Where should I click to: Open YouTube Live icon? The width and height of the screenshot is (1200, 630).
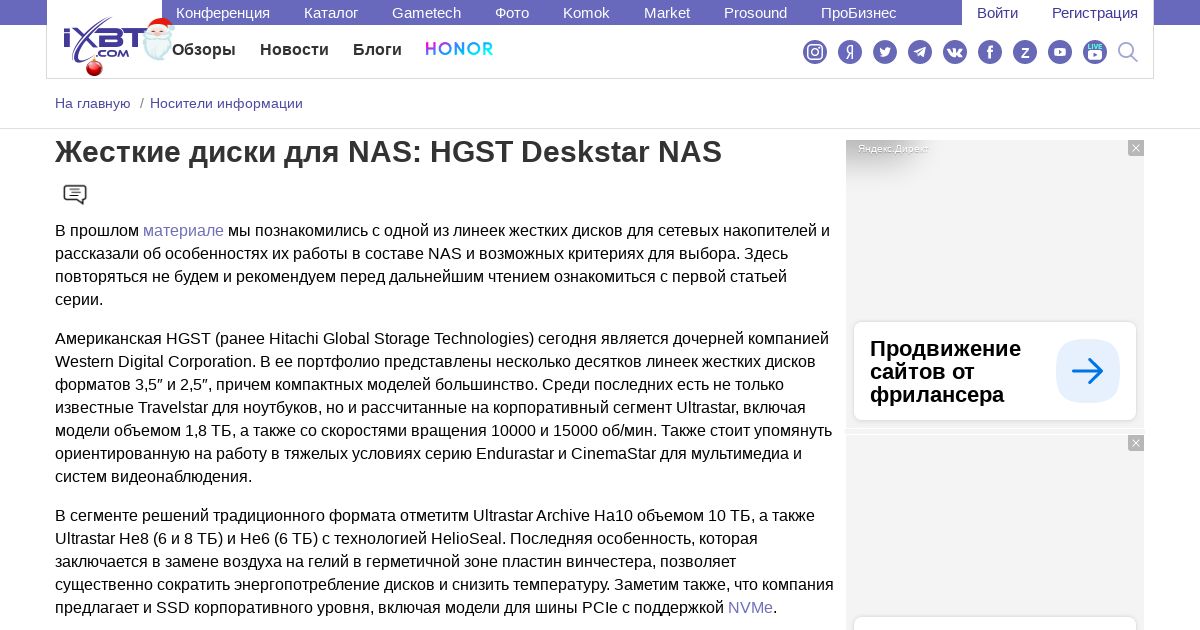(1095, 52)
